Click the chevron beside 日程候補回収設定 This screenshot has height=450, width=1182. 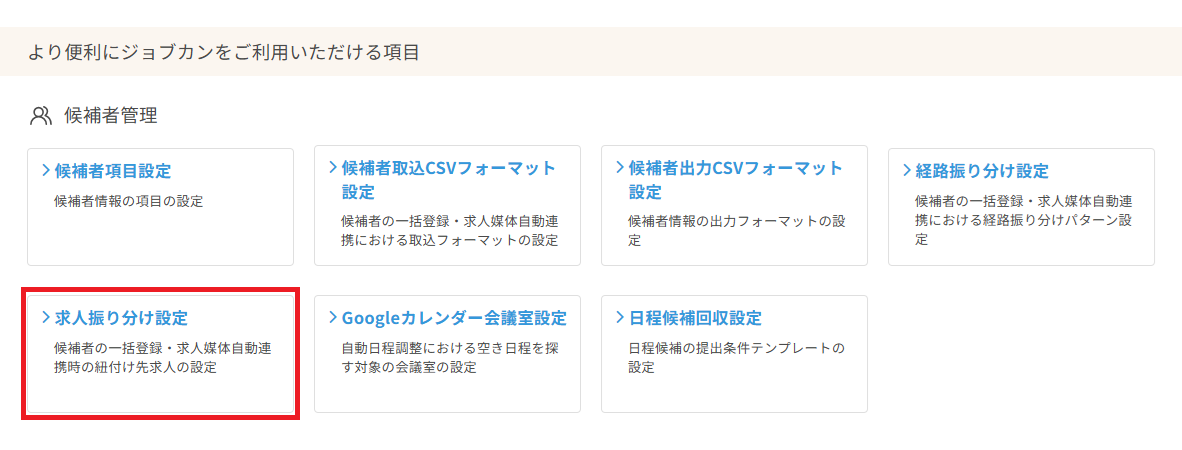pyautogui.click(x=620, y=317)
